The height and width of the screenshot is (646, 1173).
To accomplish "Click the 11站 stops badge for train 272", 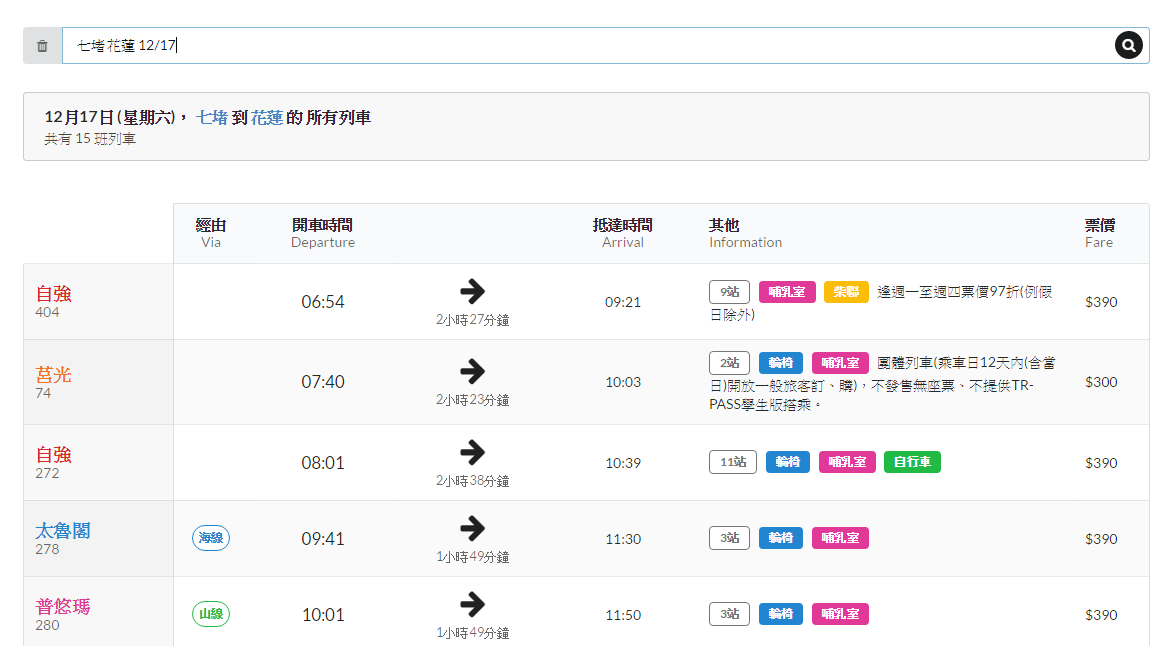I will point(733,462).
